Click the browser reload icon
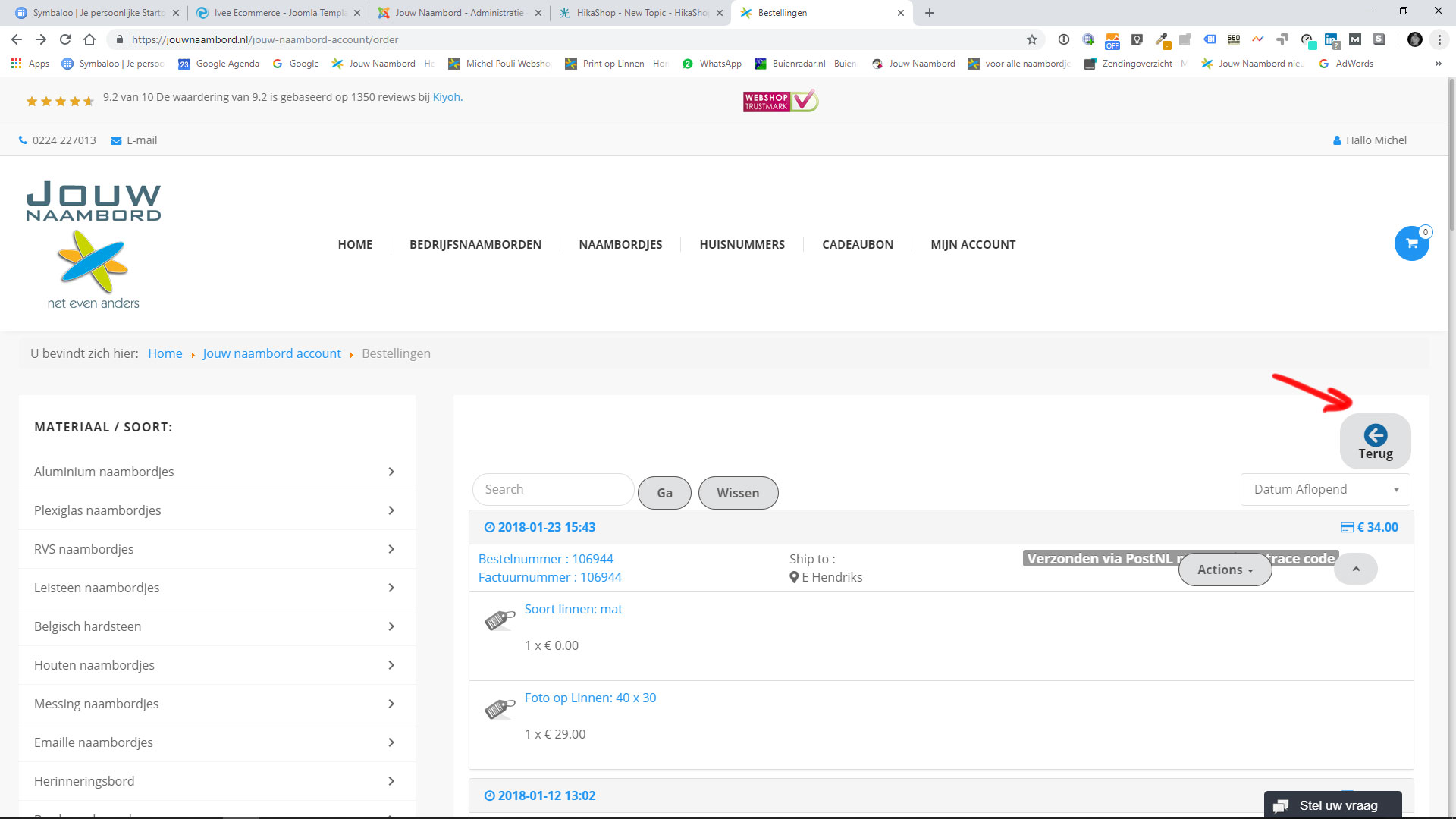Image resolution: width=1456 pixels, height=819 pixels. click(x=65, y=39)
